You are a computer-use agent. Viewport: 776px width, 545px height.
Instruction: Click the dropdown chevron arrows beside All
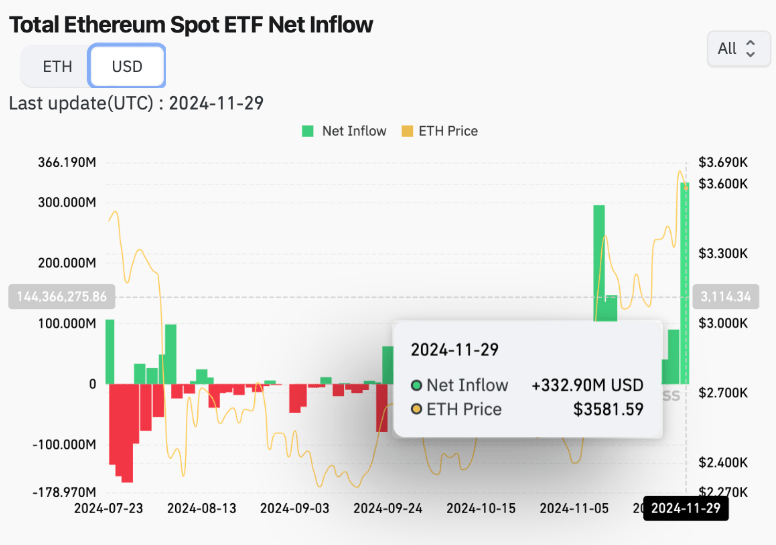tap(751, 48)
